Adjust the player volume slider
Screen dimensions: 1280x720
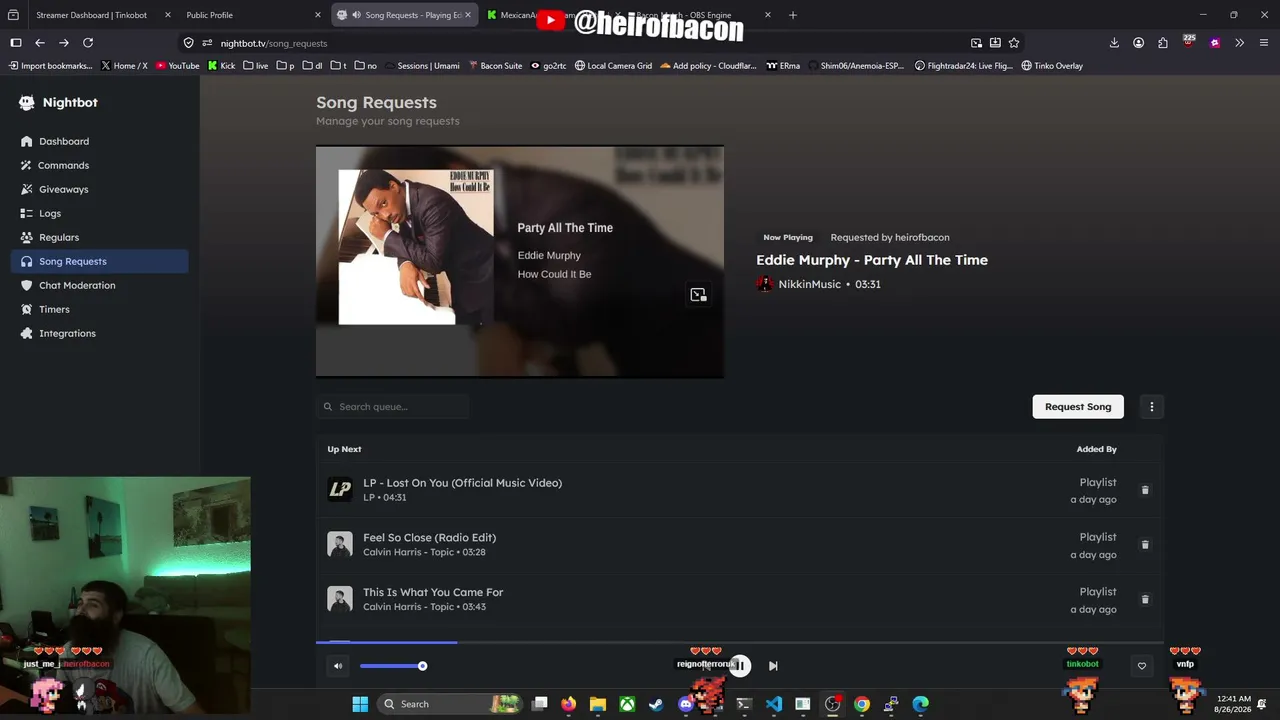pos(392,666)
